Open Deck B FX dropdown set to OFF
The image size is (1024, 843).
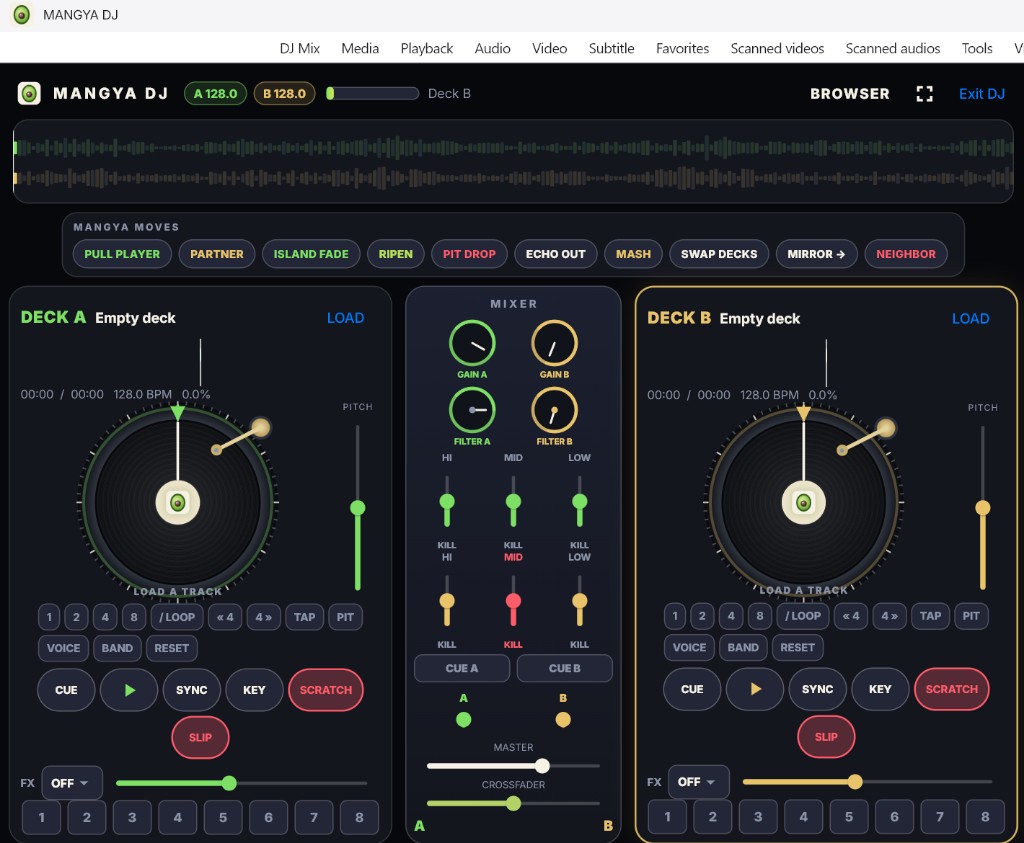click(698, 782)
